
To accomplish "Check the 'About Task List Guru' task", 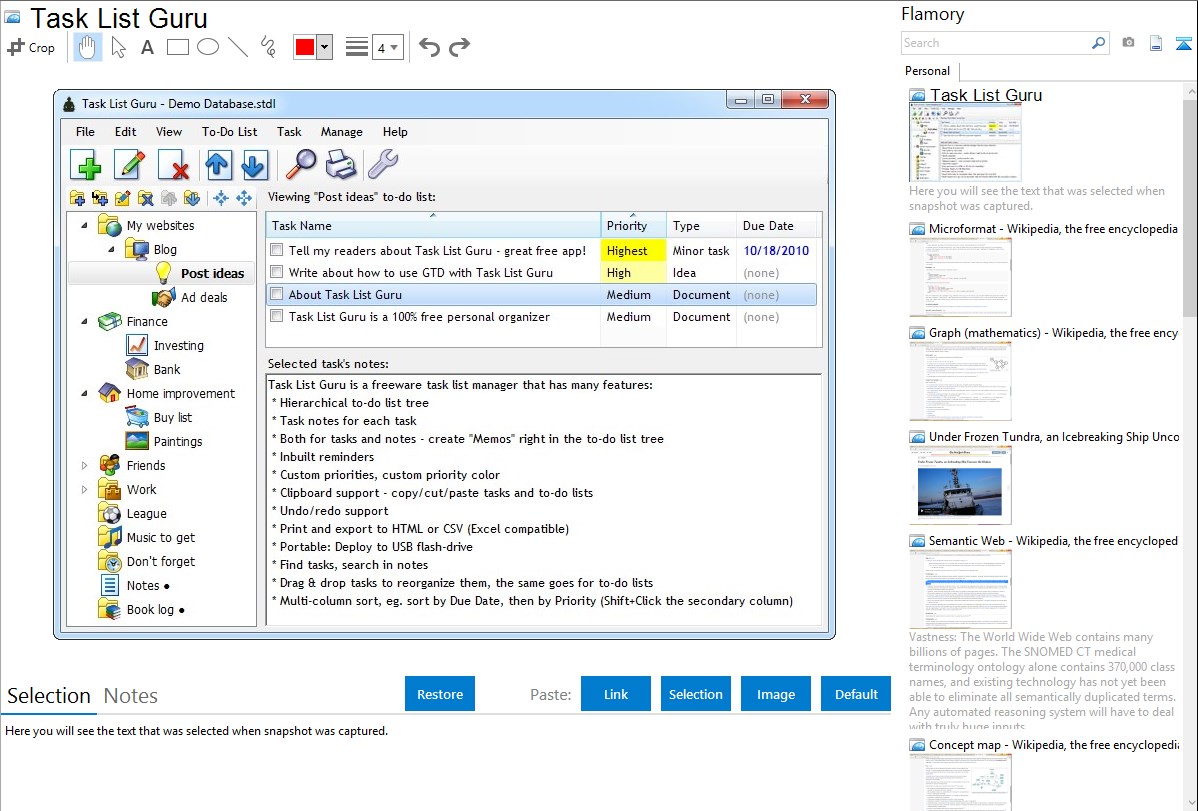I will click(277, 295).
